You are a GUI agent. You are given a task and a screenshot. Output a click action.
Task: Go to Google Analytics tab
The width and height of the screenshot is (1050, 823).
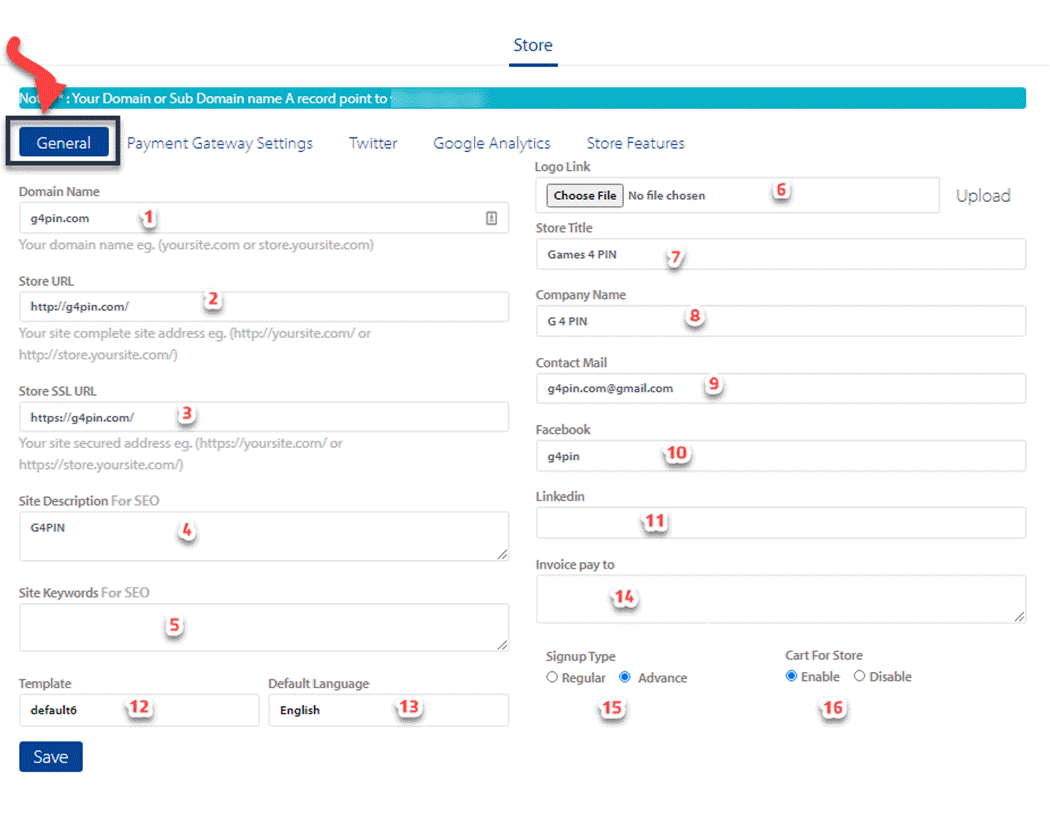point(492,143)
